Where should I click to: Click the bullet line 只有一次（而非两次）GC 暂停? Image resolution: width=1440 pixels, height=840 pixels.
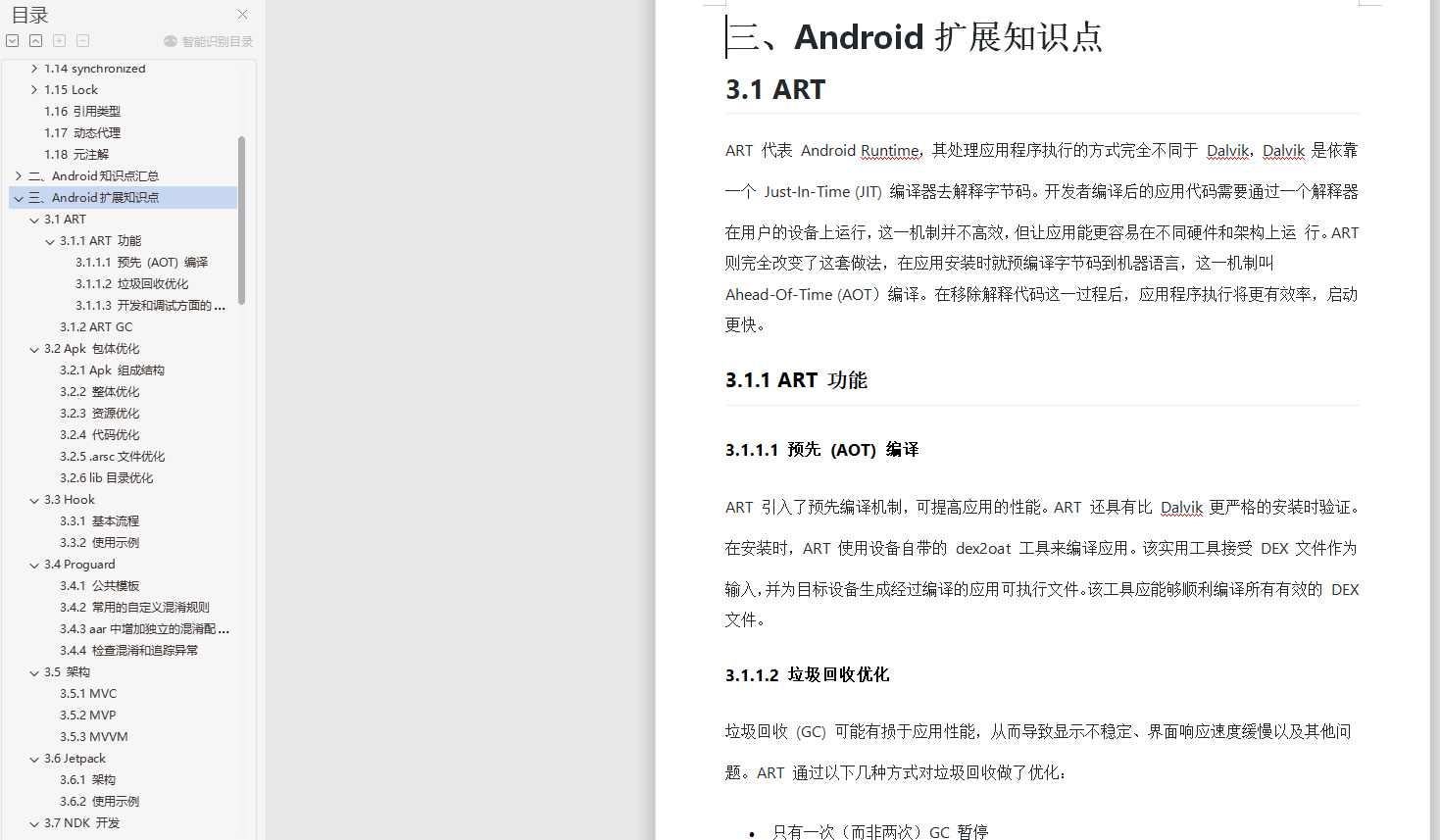point(880,832)
